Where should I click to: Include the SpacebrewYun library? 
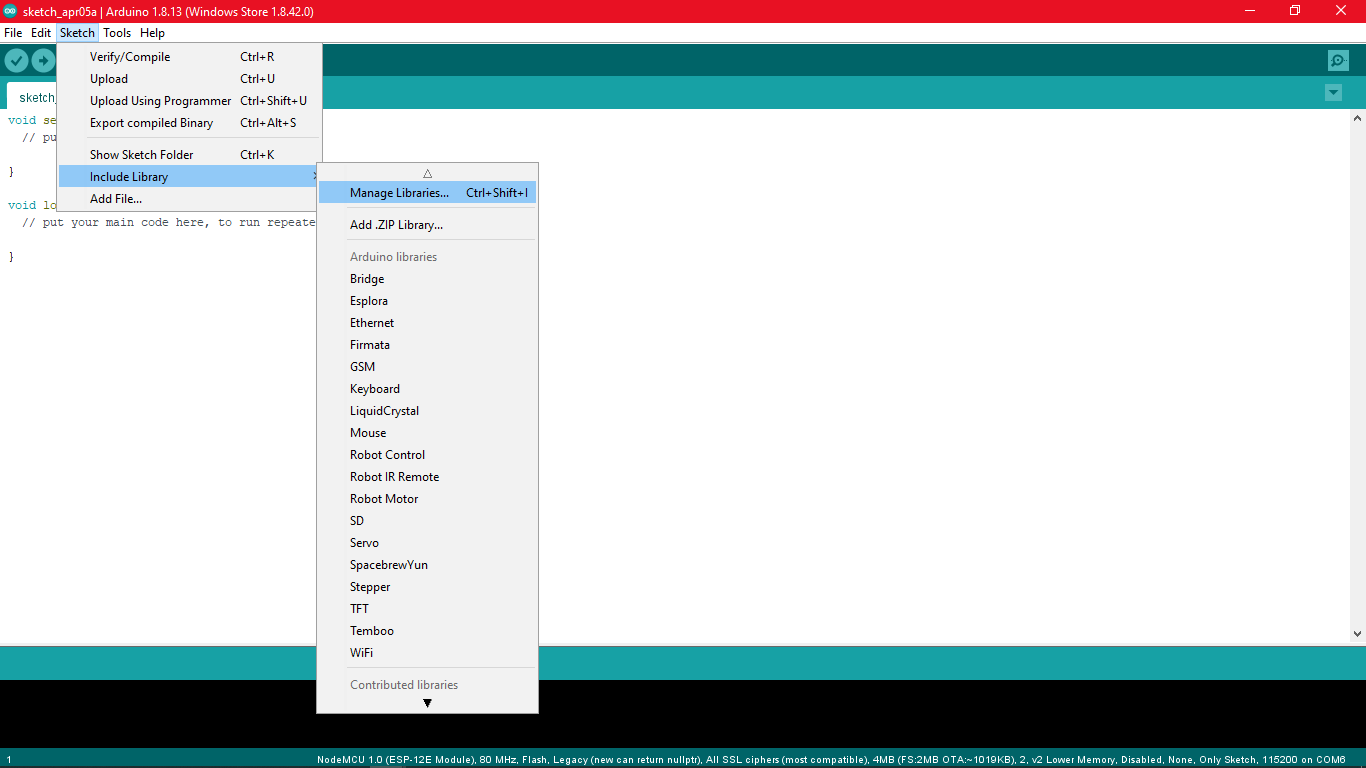click(427, 565)
